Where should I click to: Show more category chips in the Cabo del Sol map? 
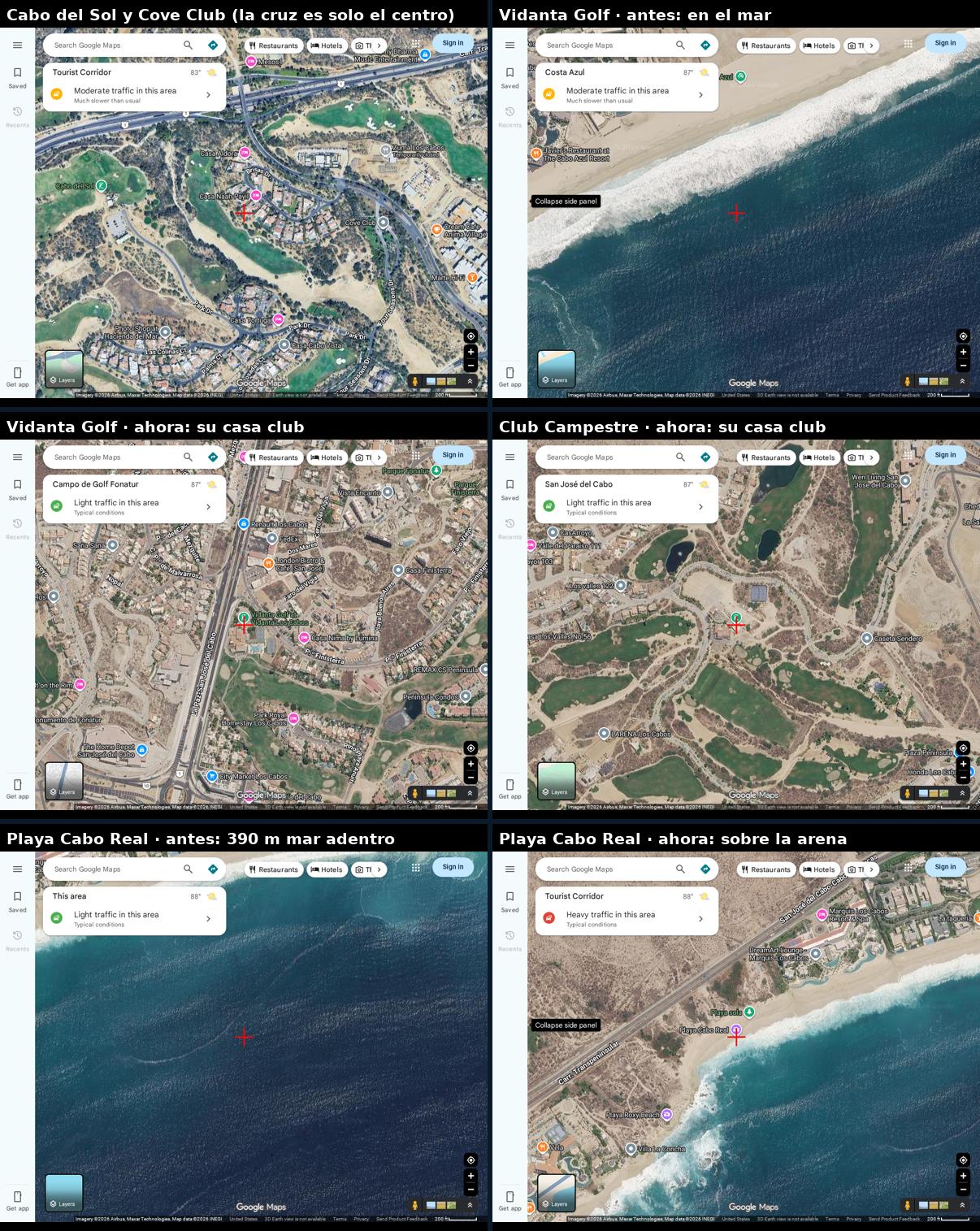click(379, 46)
